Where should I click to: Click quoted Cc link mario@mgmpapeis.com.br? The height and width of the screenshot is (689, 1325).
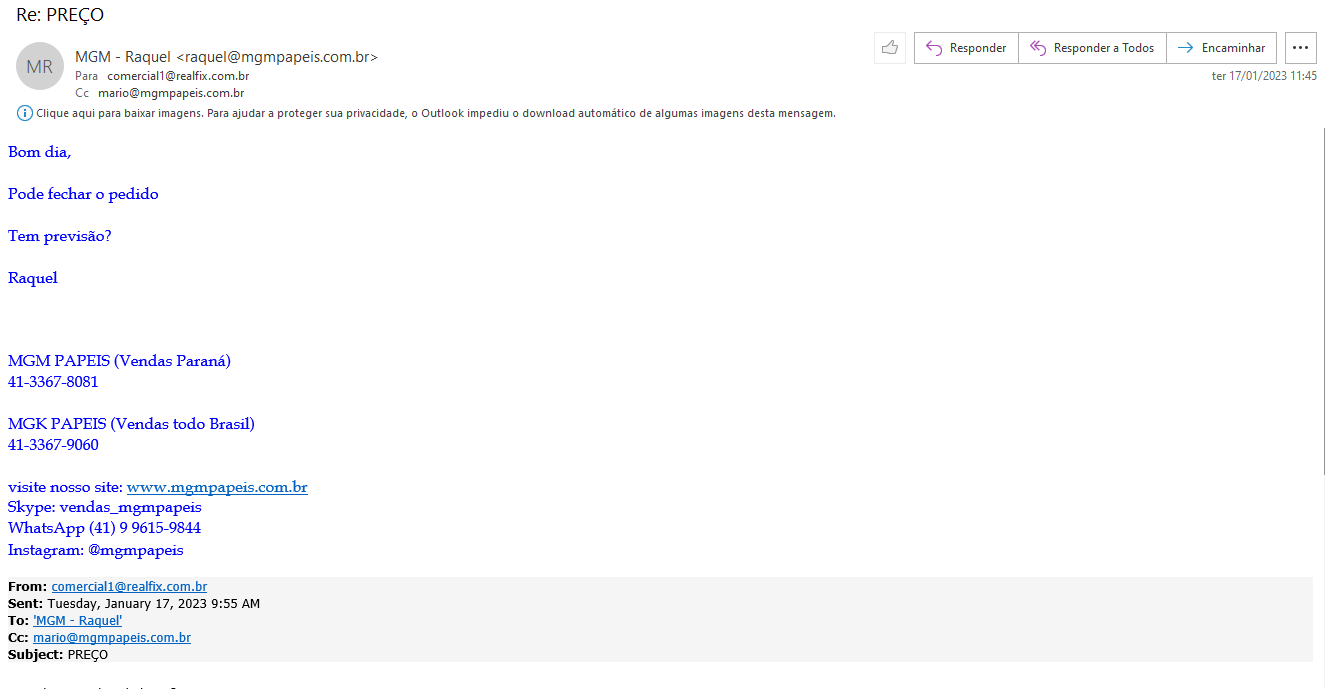(112, 637)
